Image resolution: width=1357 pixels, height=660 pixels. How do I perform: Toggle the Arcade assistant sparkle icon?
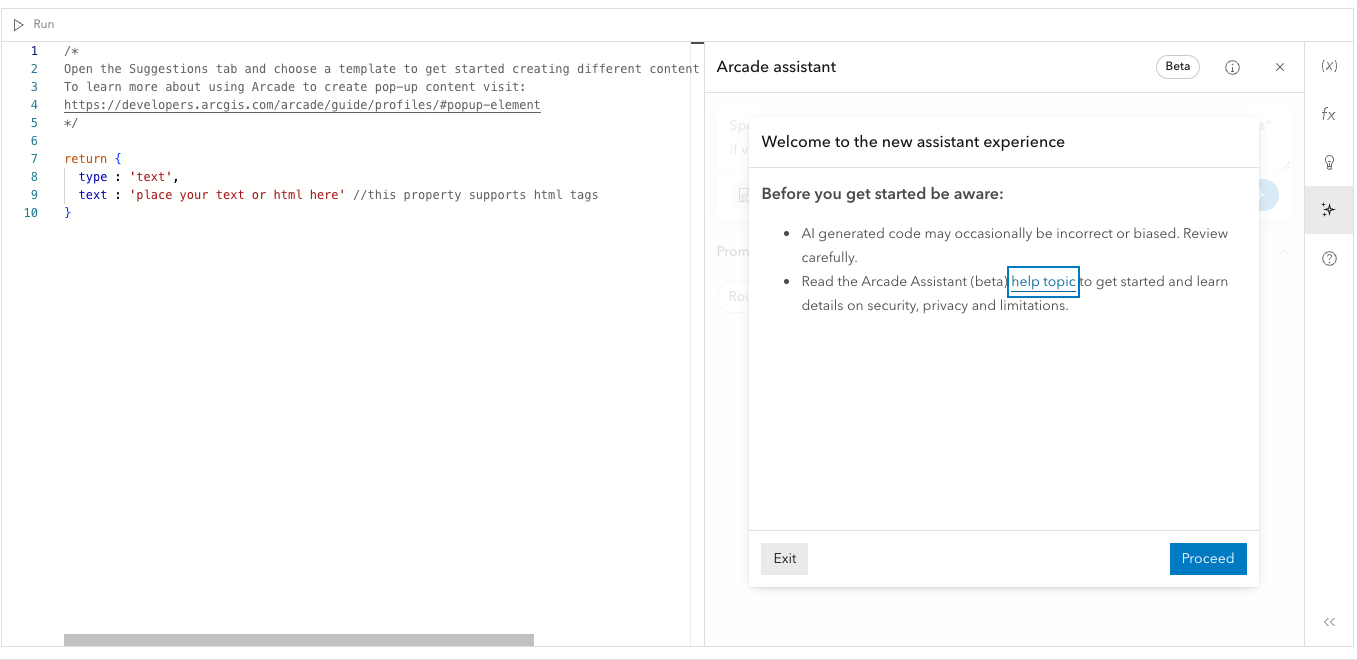(x=1329, y=210)
